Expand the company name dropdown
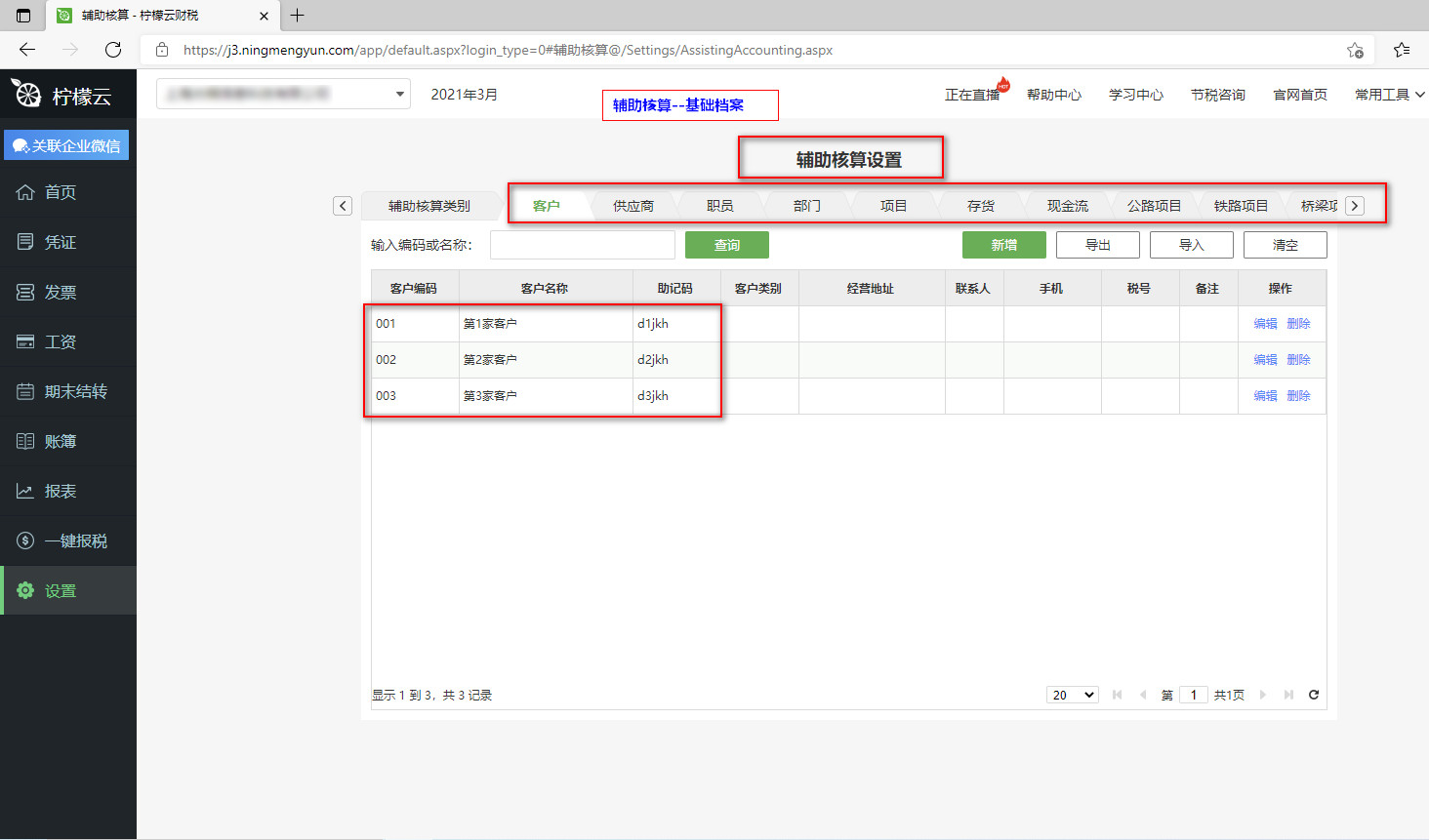The image size is (1429, 840). click(399, 95)
